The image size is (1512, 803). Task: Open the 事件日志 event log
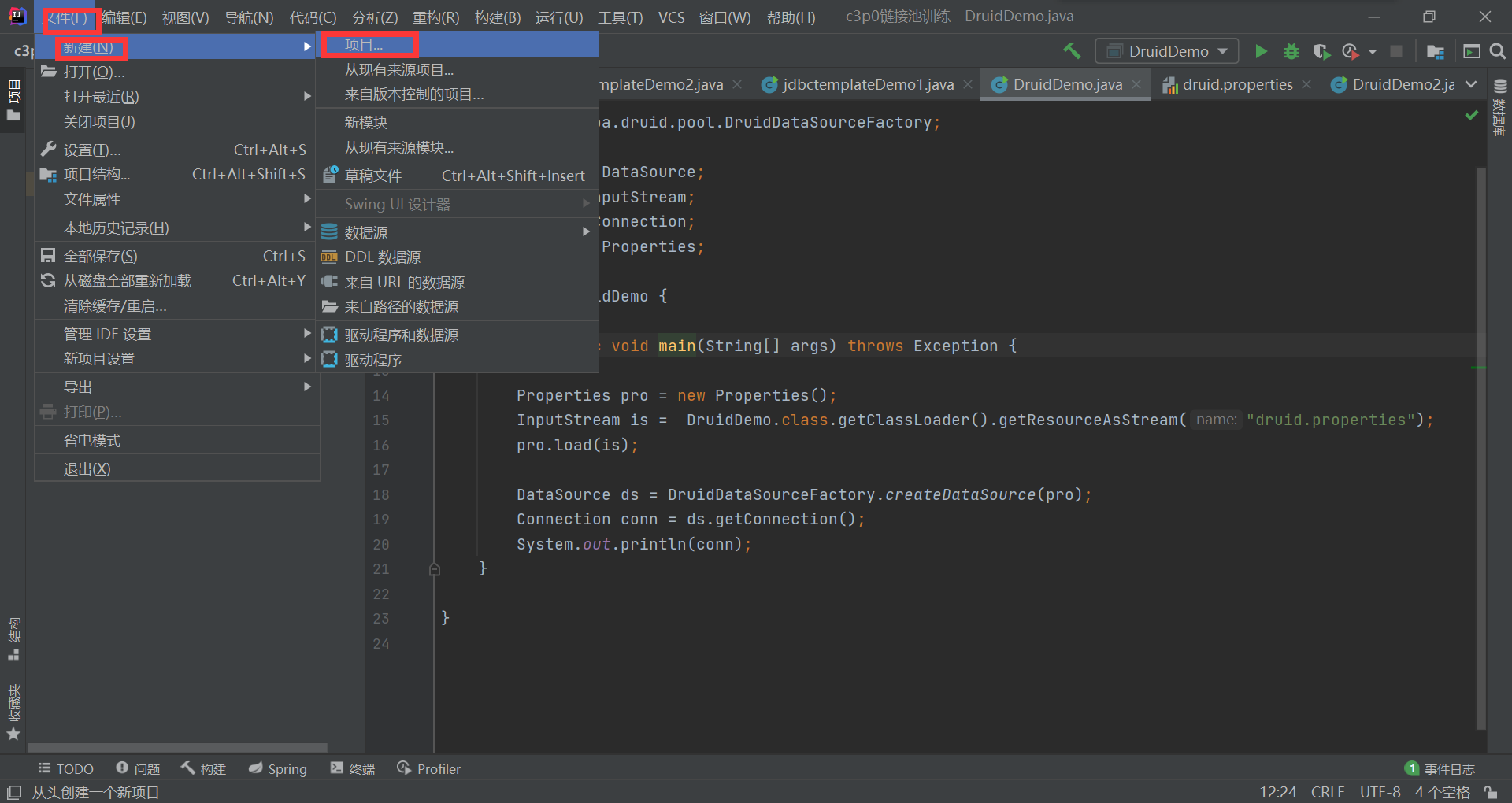pos(1440,768)
